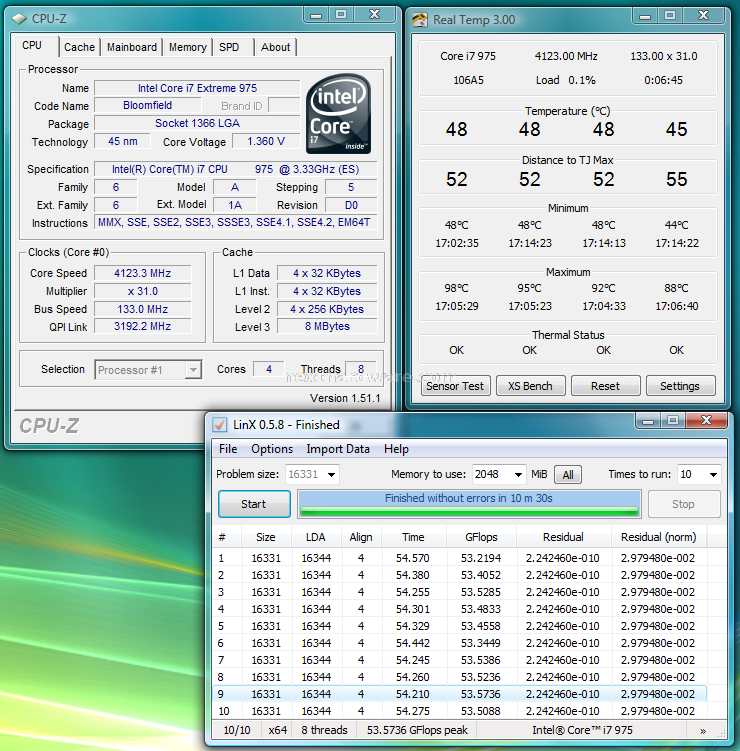
Task: Click the Size column header in LinX
Action: [266, 537]
